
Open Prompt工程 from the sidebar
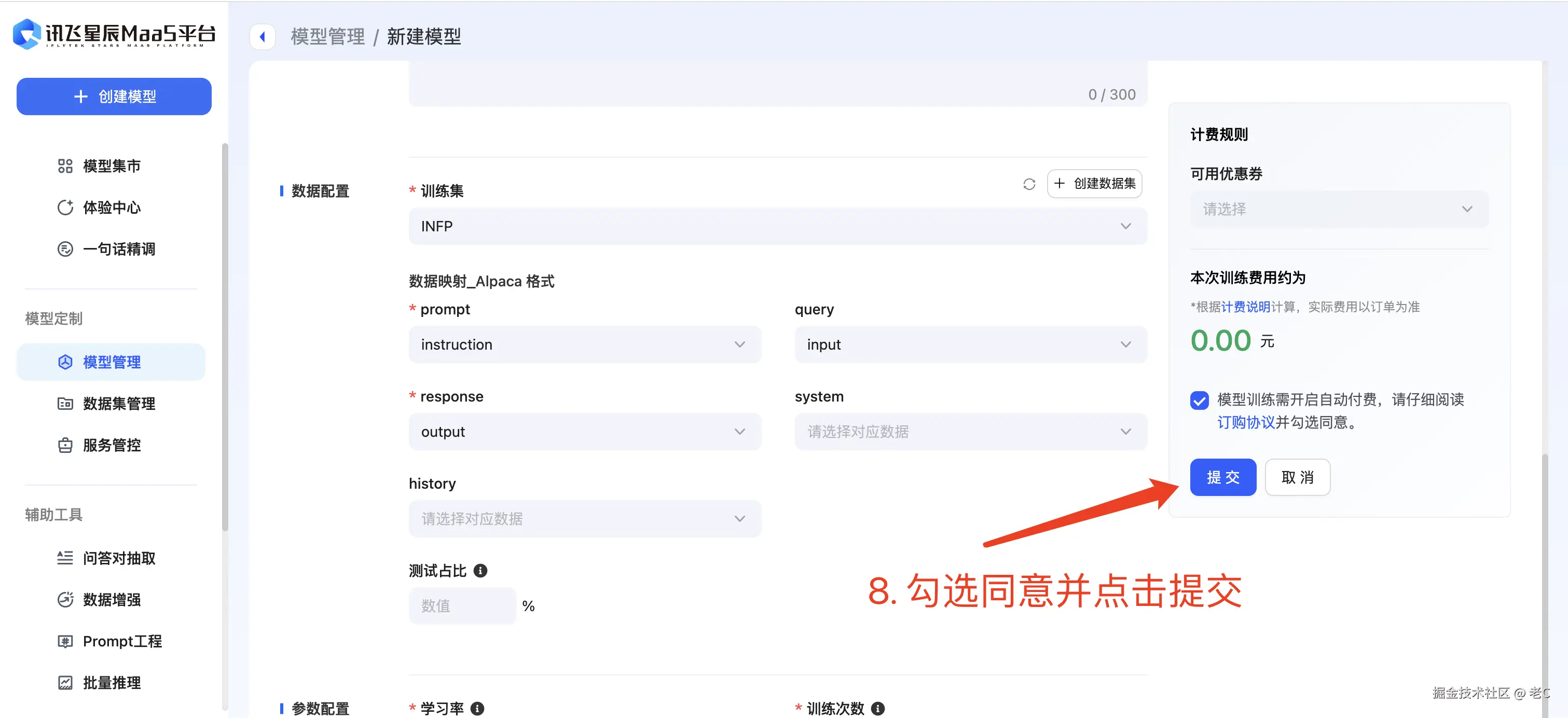(122, 641)
